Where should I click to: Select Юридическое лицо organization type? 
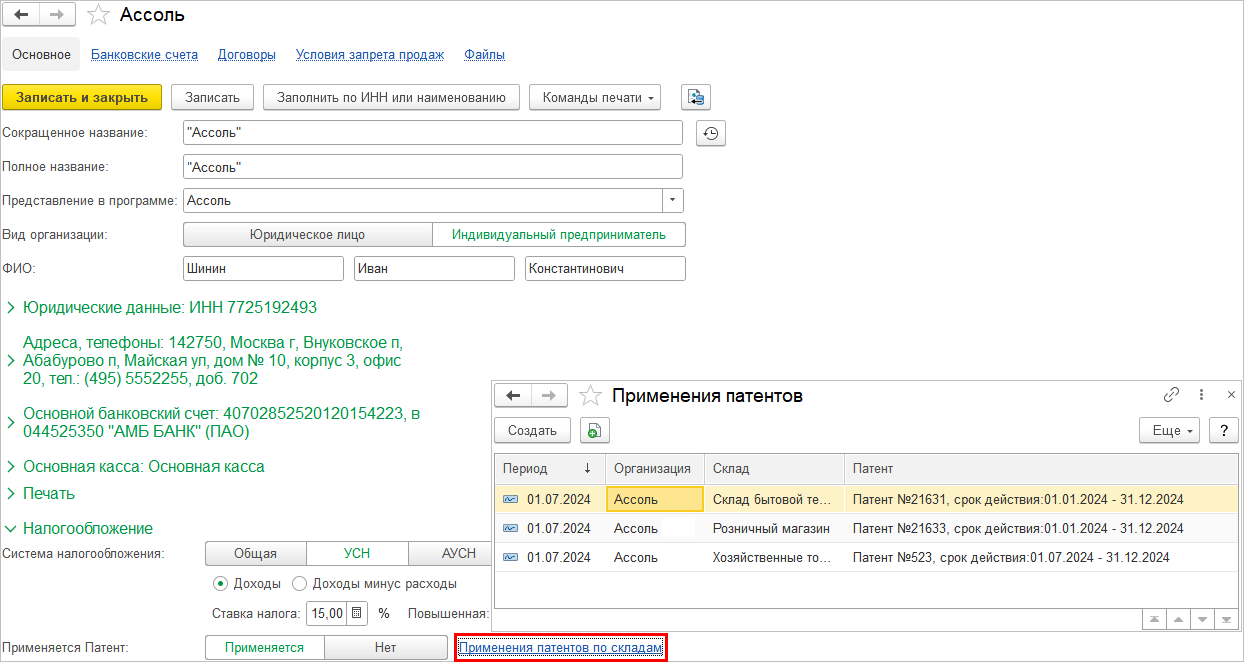tap(308, 235)
